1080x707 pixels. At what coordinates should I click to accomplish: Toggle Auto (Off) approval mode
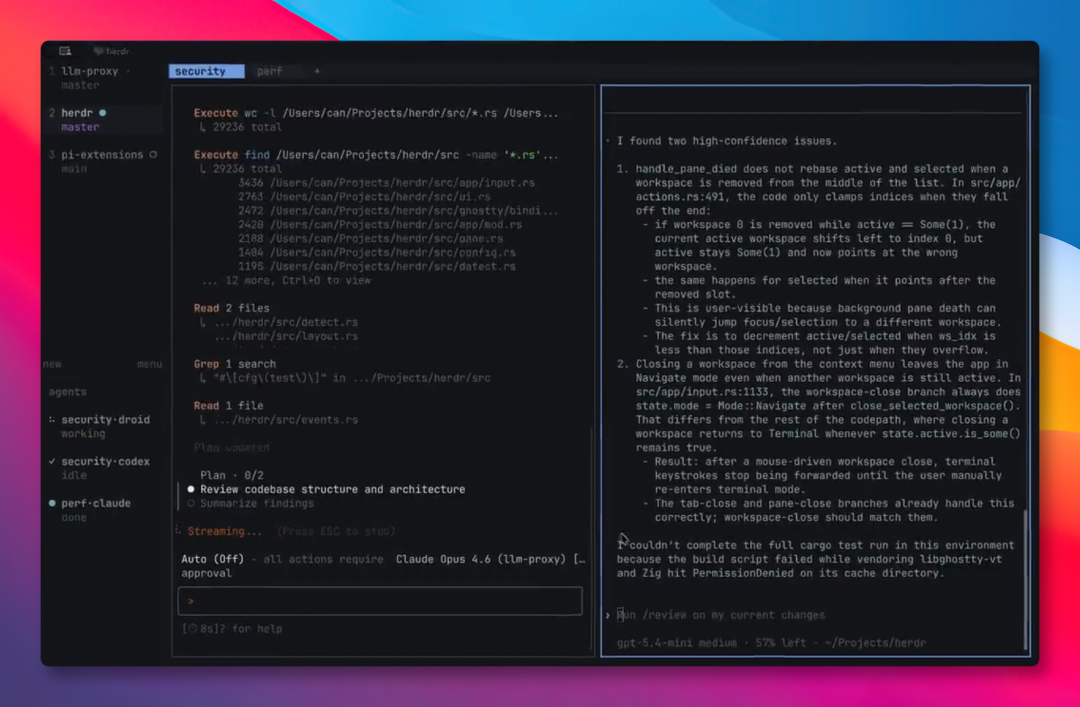[212, 559]
